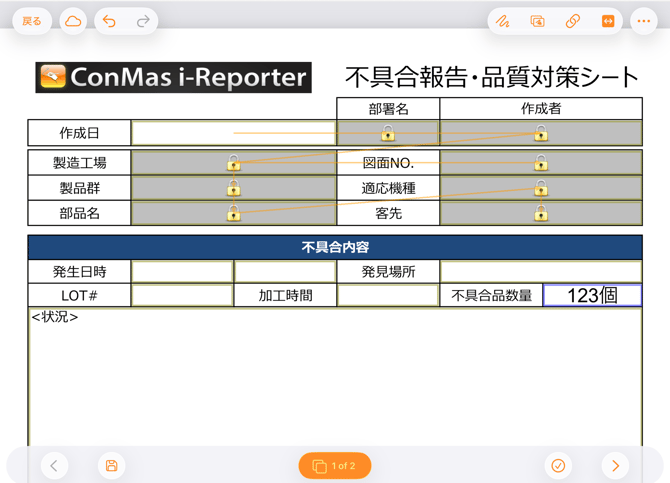Screen dimensions: 670x483
Task: Click the link chain icon
Action: (573, 21)
